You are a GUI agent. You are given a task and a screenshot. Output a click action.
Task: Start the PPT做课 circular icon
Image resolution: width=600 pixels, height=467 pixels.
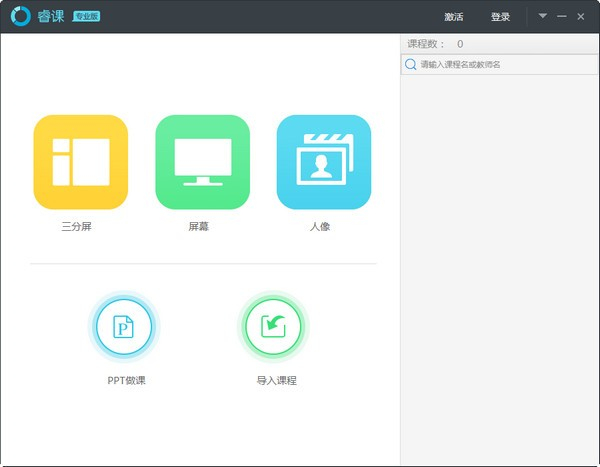[123, 326]
